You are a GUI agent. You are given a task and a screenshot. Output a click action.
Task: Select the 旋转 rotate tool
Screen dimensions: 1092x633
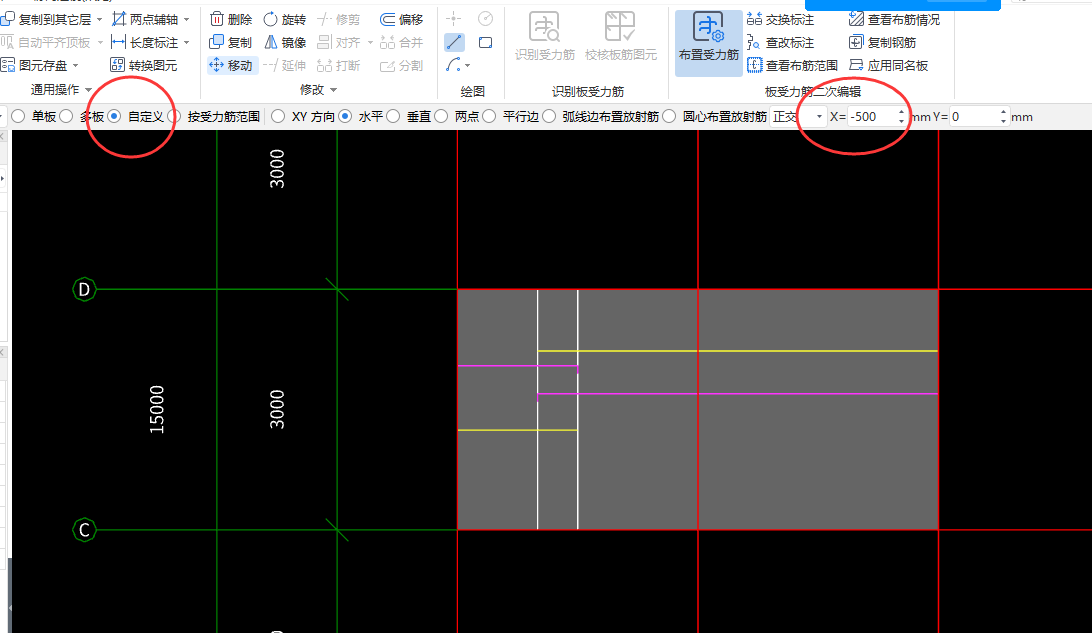pyautogui.click(x=285, y=19)
